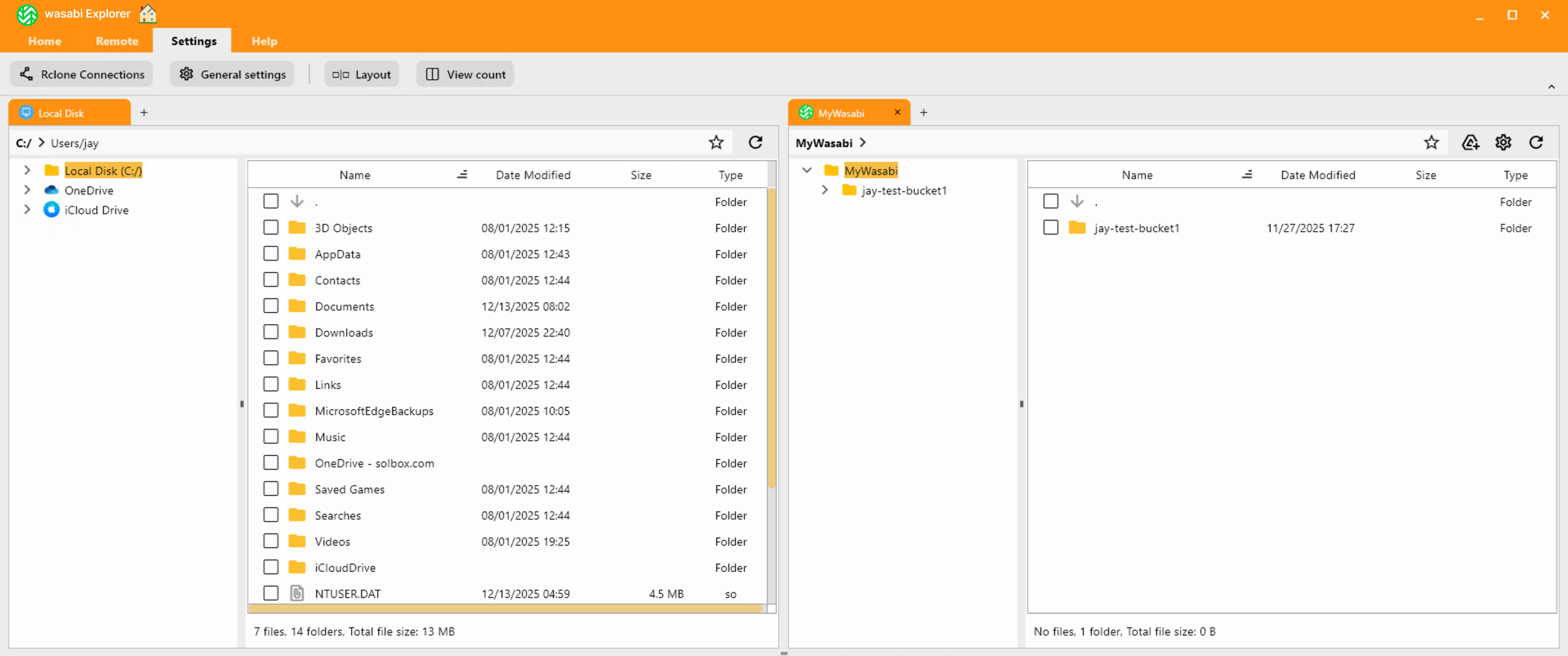Open Rclone Connections

point(82,74)
